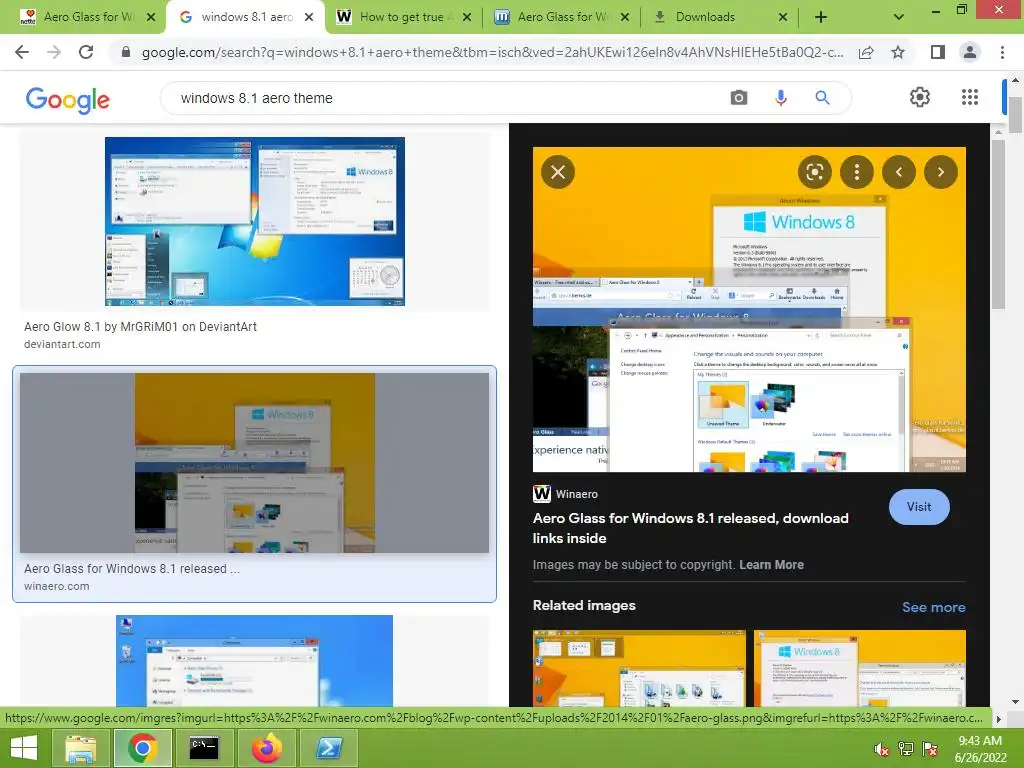This screenshot has height=768, width=1024.
Task: Show next image in preview
Action: [940, 172]
